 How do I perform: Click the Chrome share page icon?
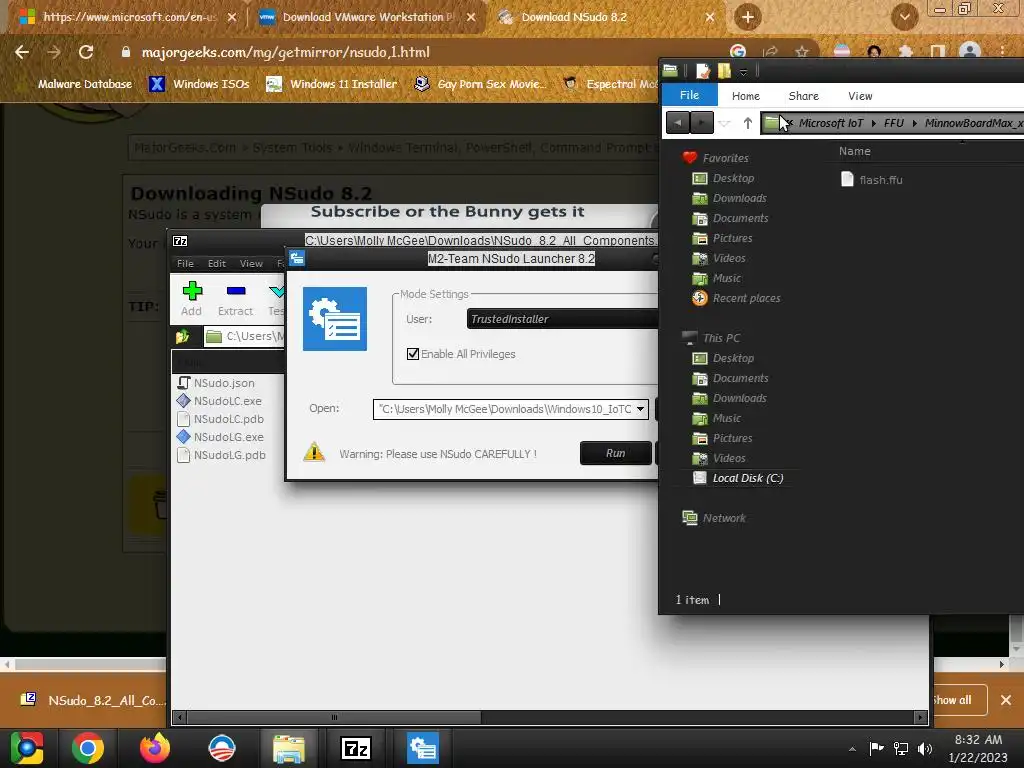771,52
